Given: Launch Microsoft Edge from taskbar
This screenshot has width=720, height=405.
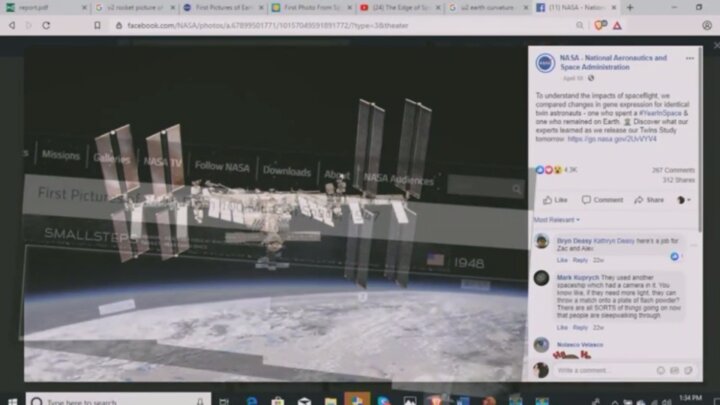Looking at the screenshot, I should [252, 401].
